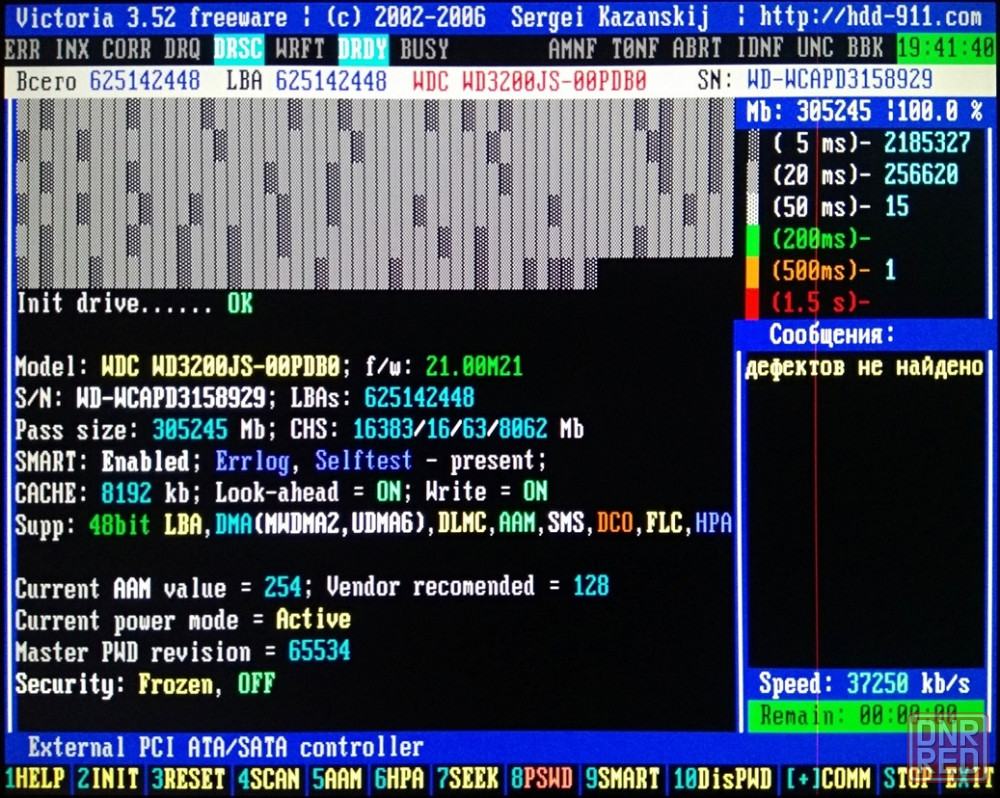Click message дефектов не найдено

pyautogui.click(x=865, y=367)
